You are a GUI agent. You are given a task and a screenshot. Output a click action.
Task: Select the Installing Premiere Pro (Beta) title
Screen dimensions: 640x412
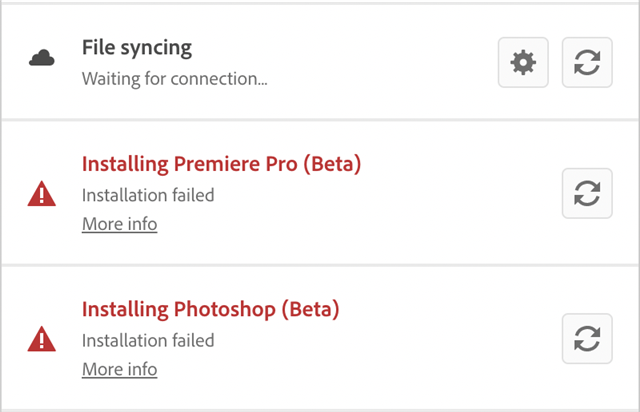pyautogui.click(x=222, y=164)
